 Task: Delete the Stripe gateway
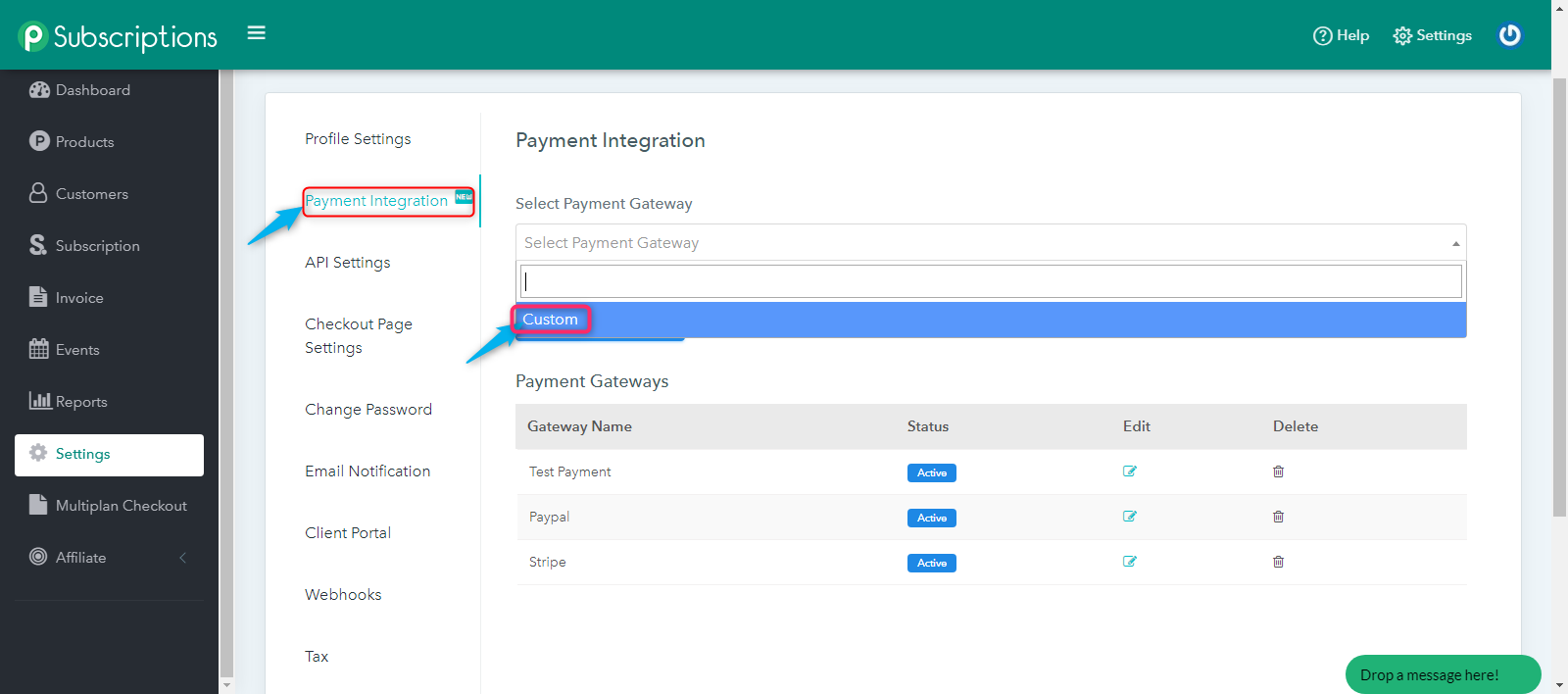click(1278, 562)
